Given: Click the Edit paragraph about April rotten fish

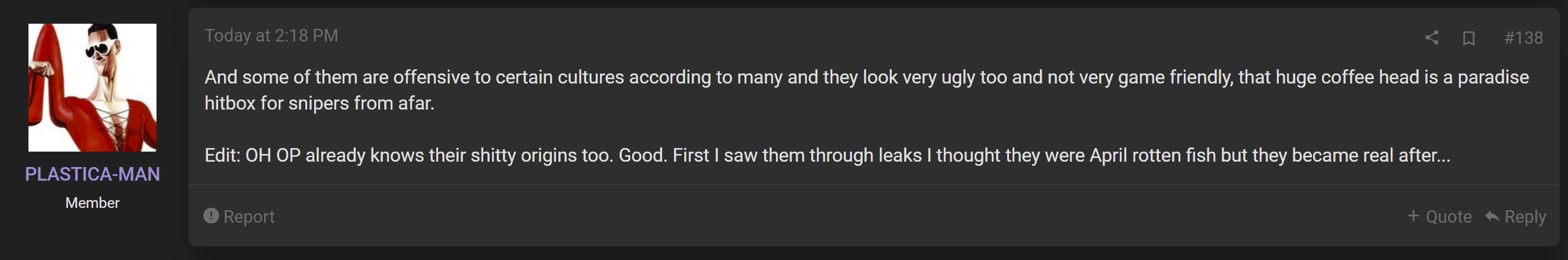Looking at the screenshot, I should pos(827,156).
